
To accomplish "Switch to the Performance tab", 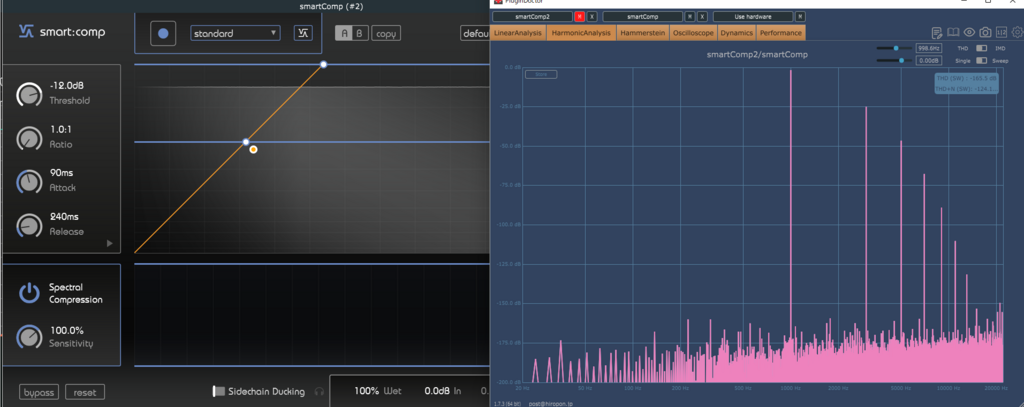I will [780, 33].
